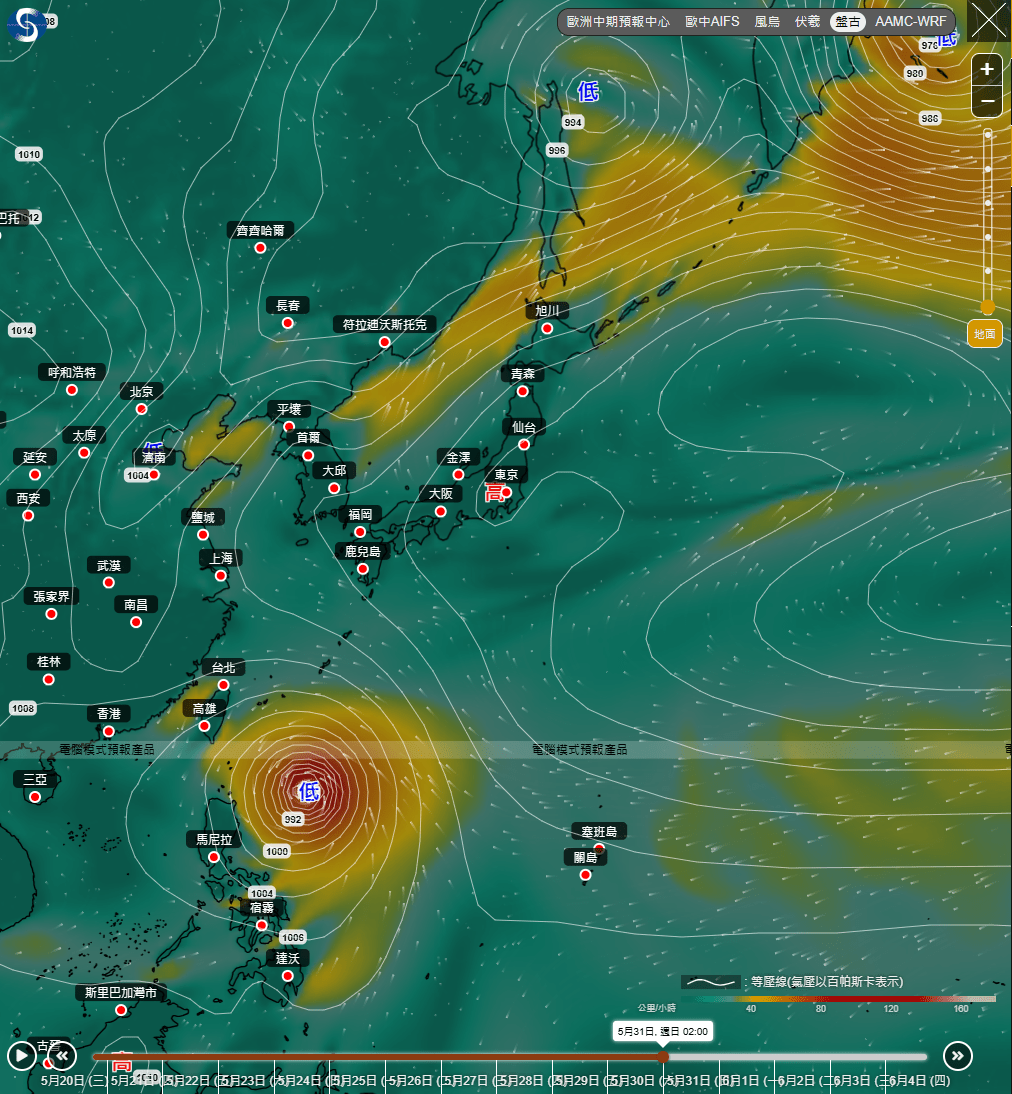This screenshot has height=1094, width=1012.
Task: Switch to the AAMC-WRF model tab
Action: (x=911, y=22)
